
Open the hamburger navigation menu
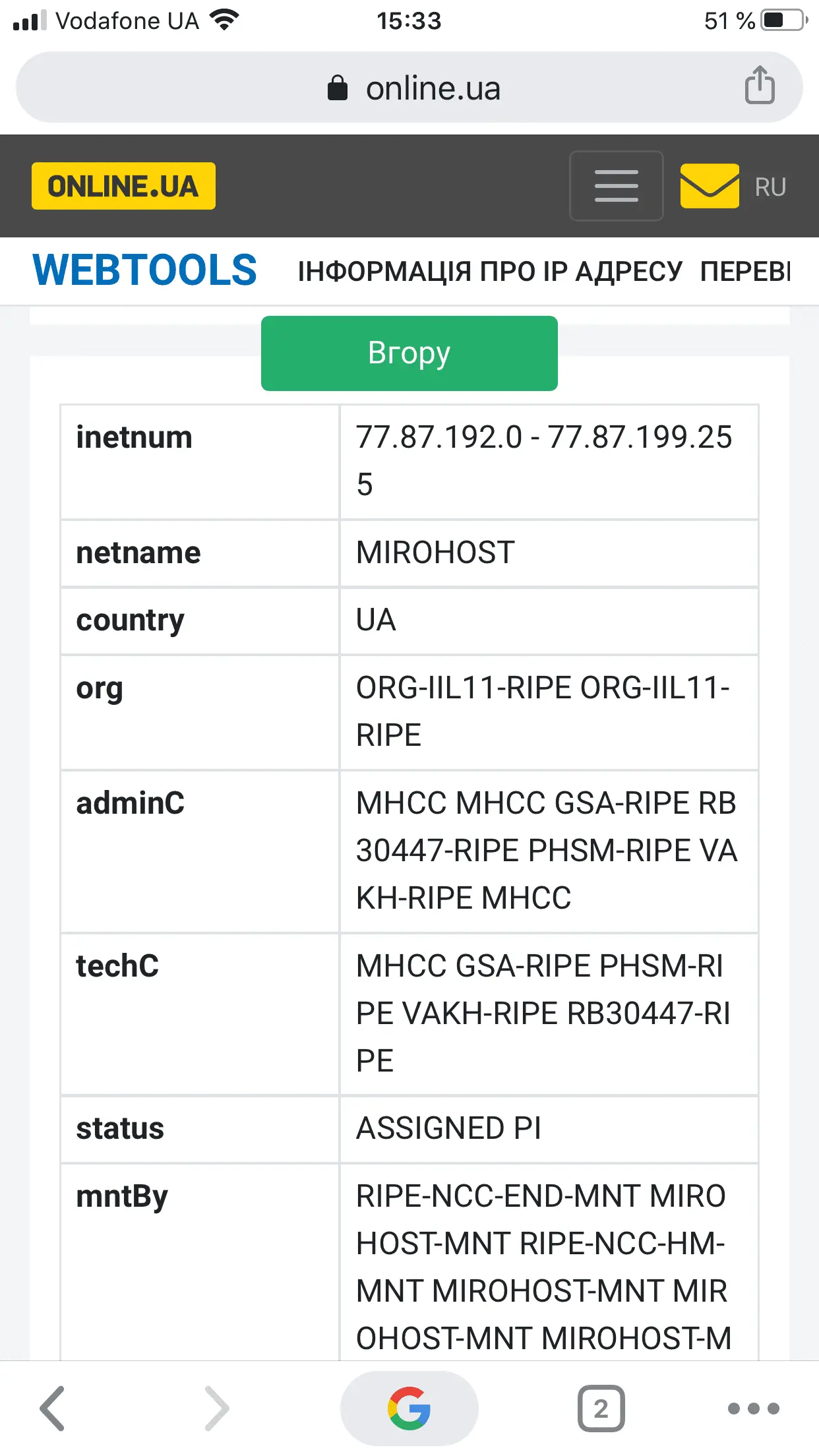[616, 186]
